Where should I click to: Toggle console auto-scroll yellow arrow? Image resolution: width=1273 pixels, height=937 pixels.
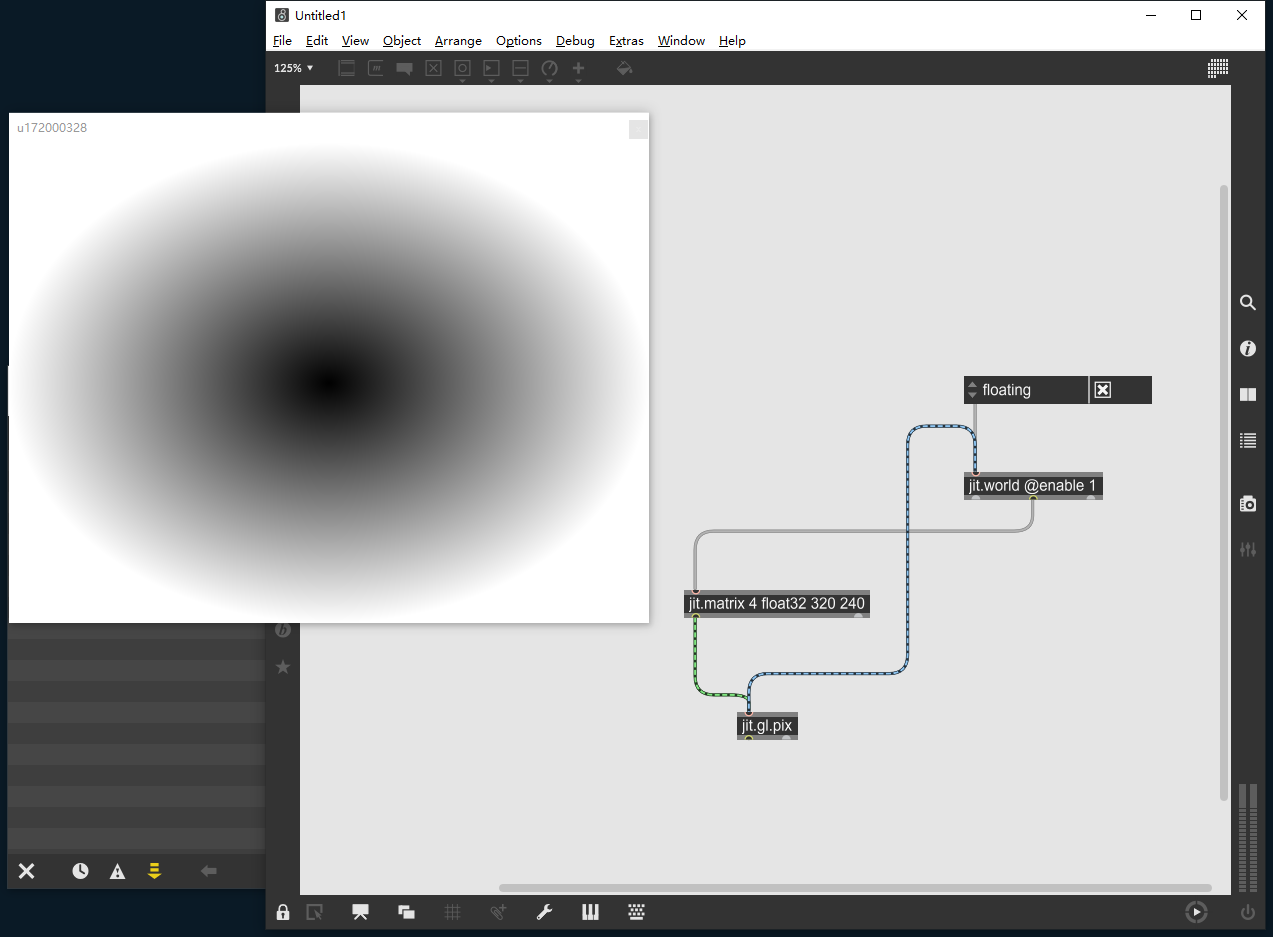[154, 871]
